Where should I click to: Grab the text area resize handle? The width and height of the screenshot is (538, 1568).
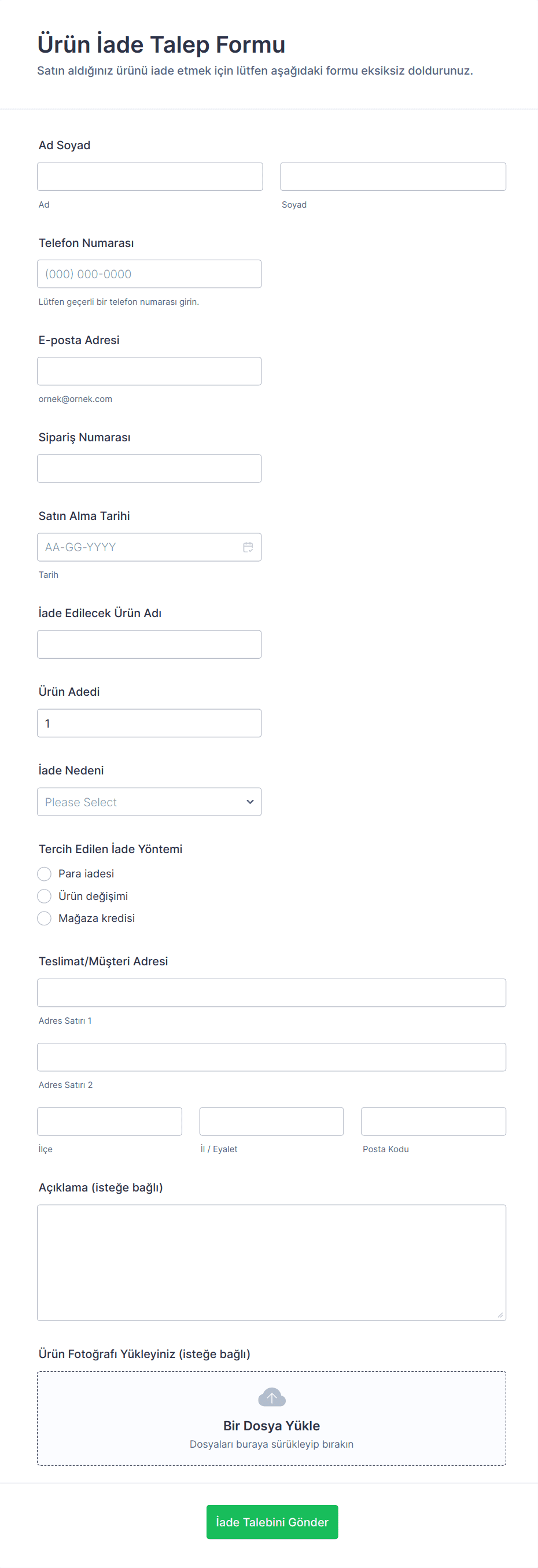500,1315
